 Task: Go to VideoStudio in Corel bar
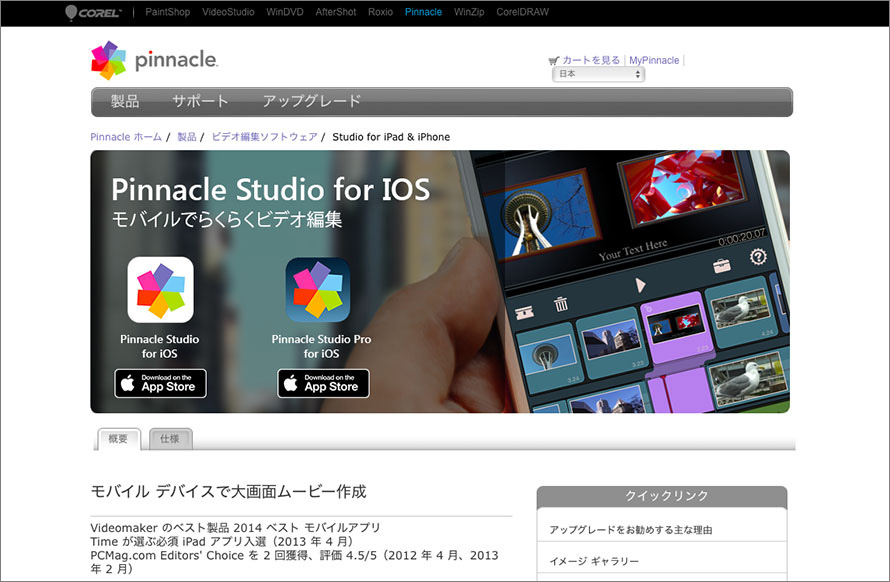tap(228, 12)
